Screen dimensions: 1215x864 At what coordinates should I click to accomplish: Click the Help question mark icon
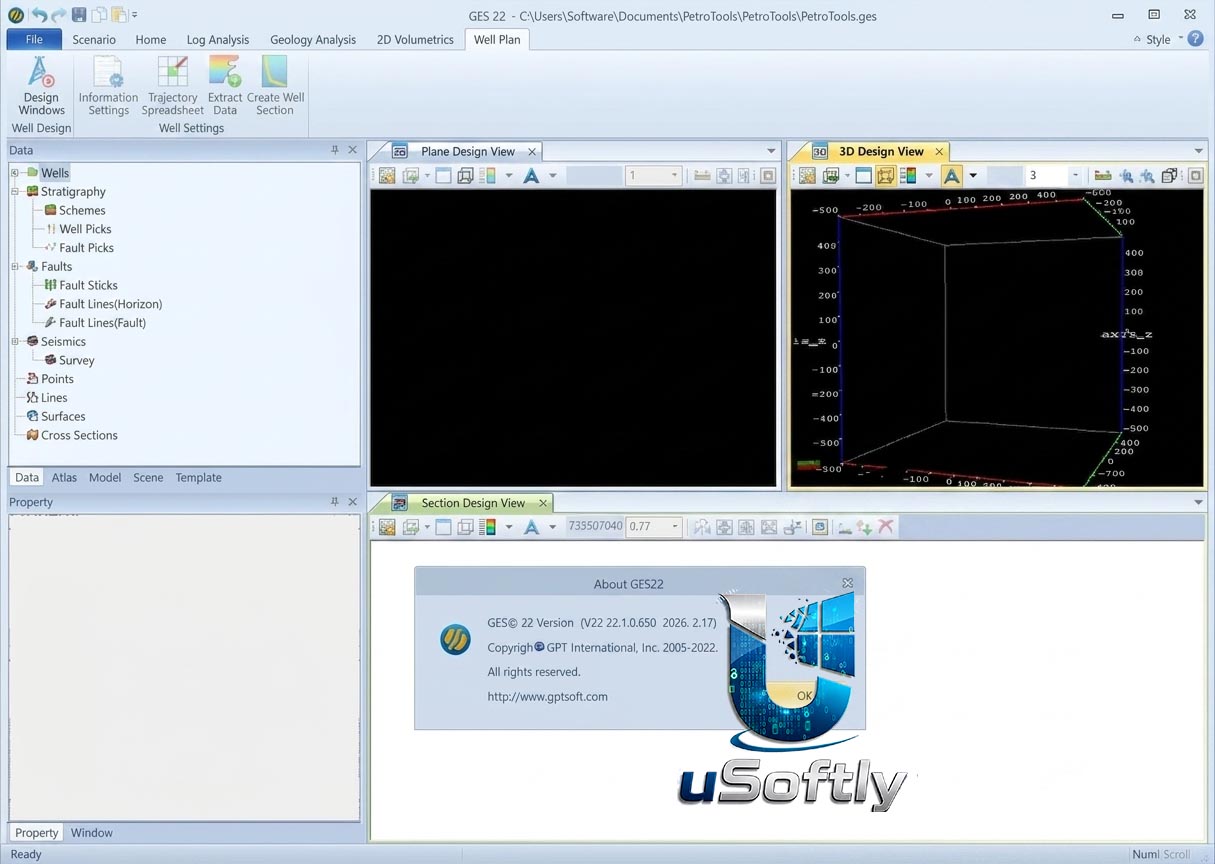(1195, 39)
